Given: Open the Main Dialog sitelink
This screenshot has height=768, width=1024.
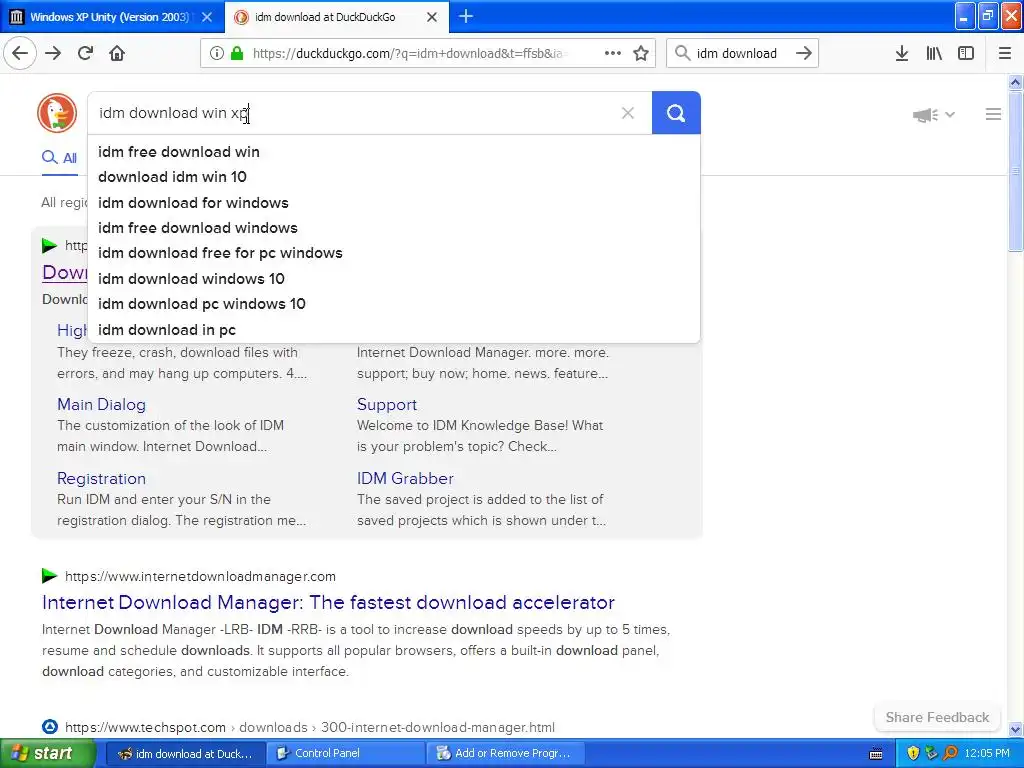Looking at the screenshot, I should coord(101,404).
